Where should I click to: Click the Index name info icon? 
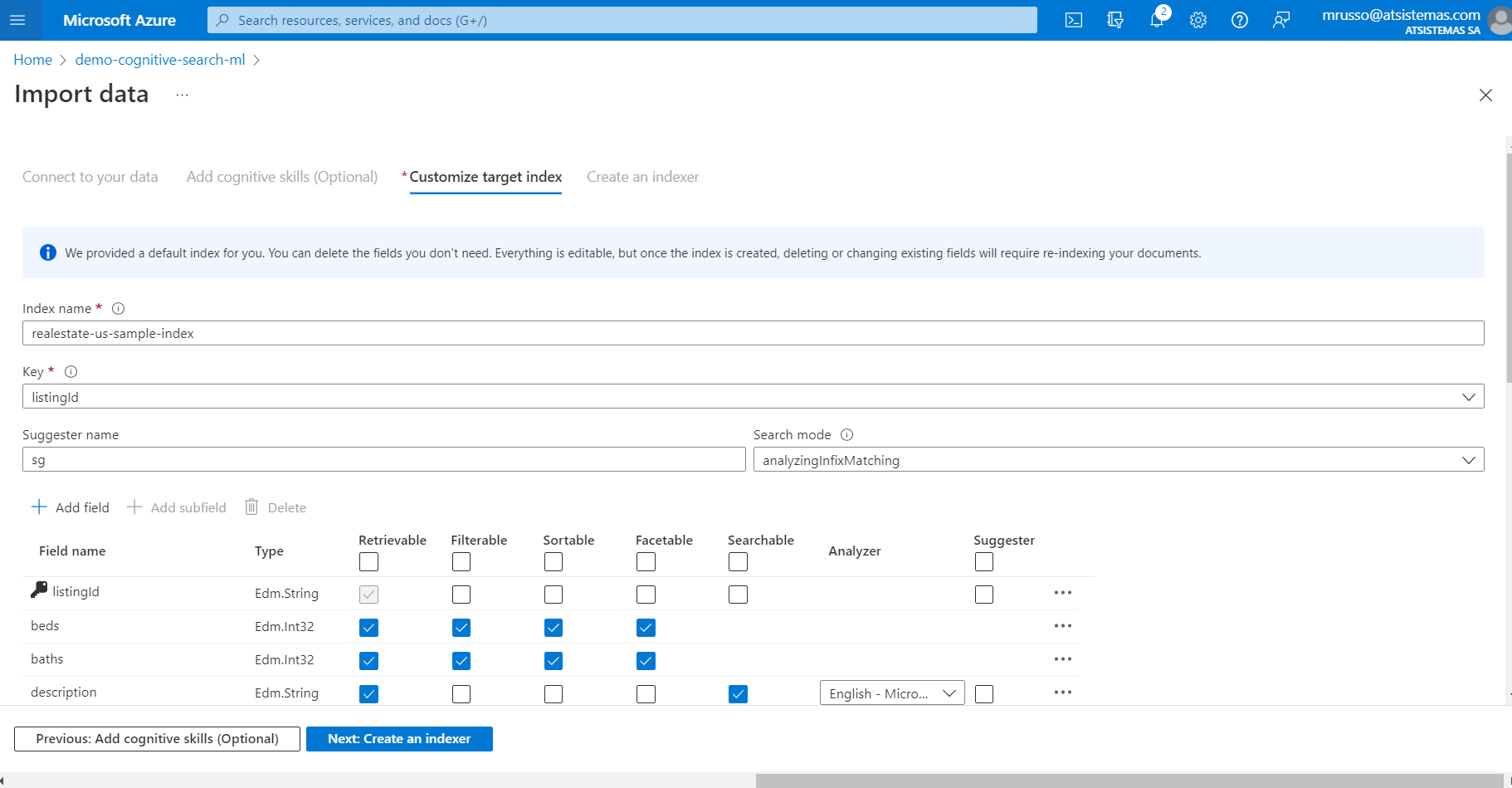click(x=119, y=308)
